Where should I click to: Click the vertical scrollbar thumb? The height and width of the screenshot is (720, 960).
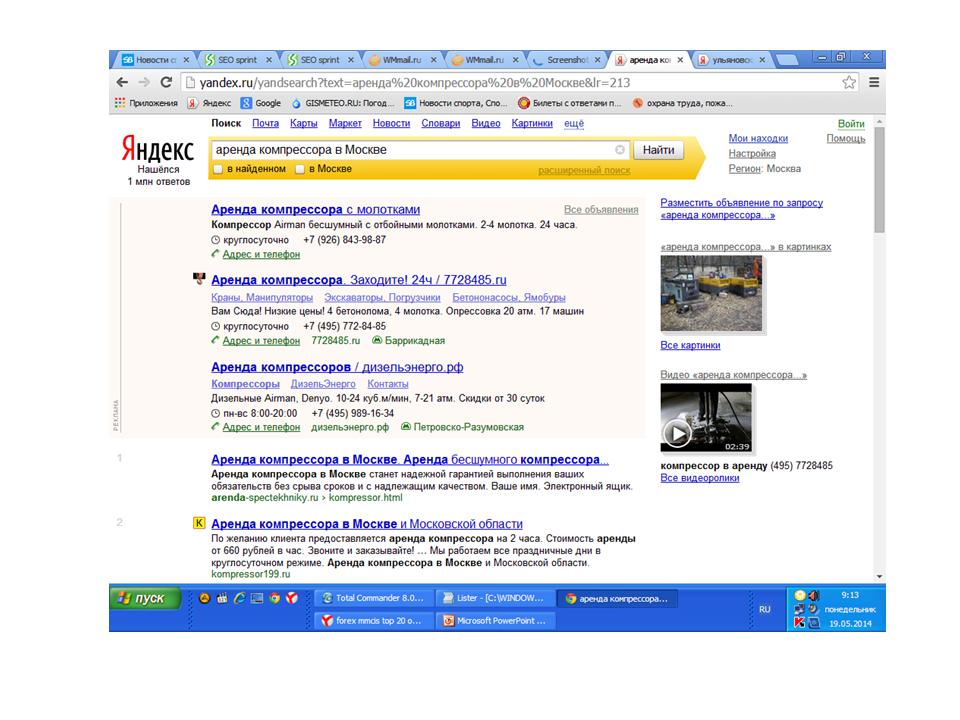click(880, 179)
